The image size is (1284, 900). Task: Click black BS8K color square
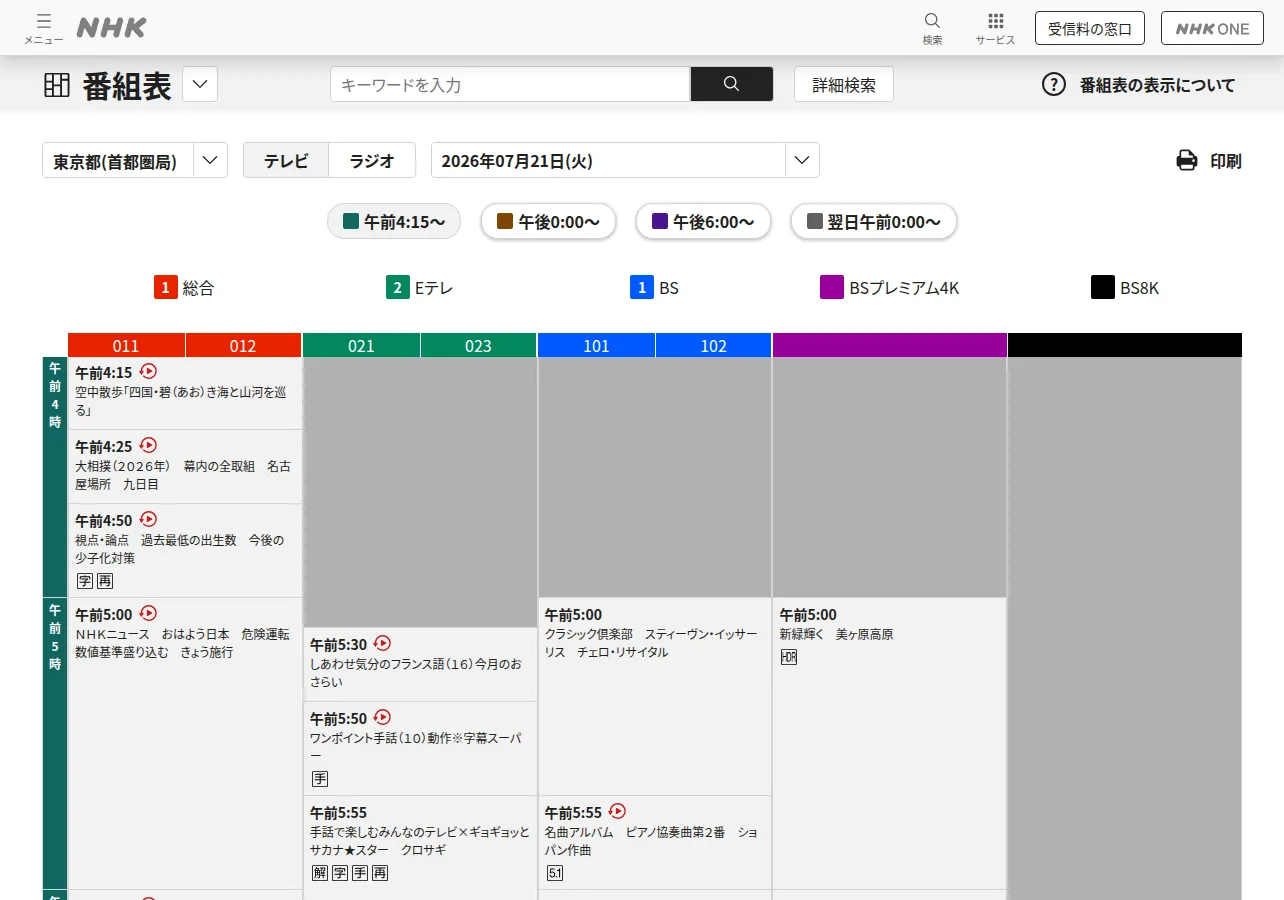coord(1103,287)
